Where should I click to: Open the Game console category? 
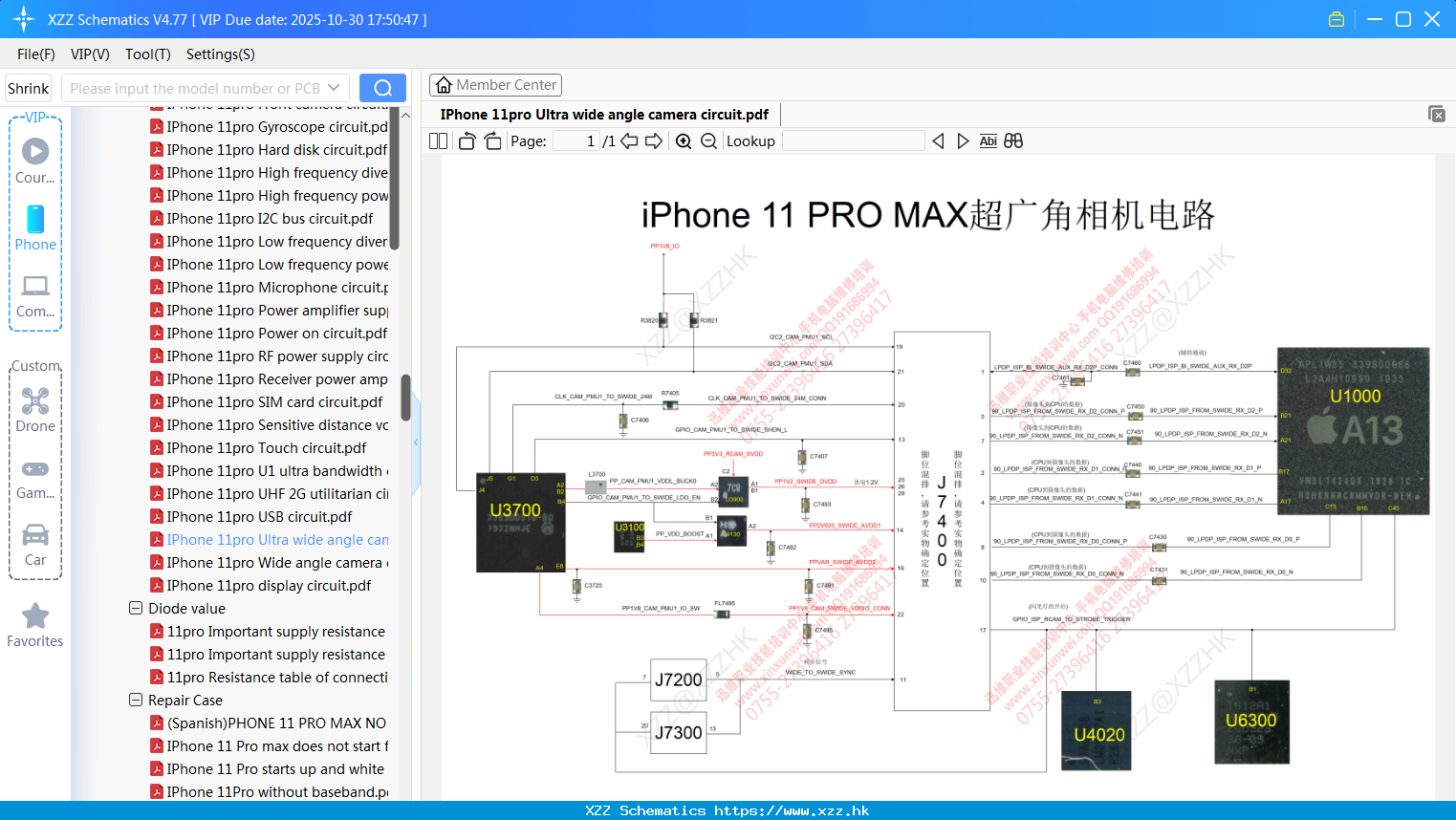point(35,479)
